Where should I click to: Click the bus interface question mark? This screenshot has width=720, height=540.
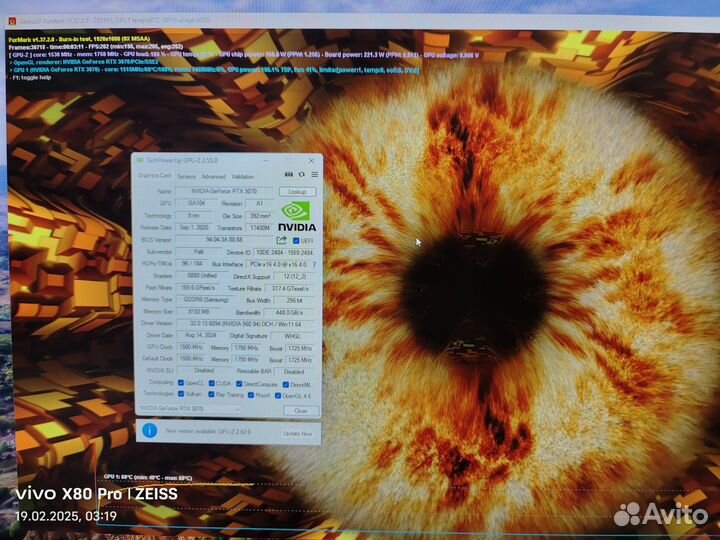[315, 264]
